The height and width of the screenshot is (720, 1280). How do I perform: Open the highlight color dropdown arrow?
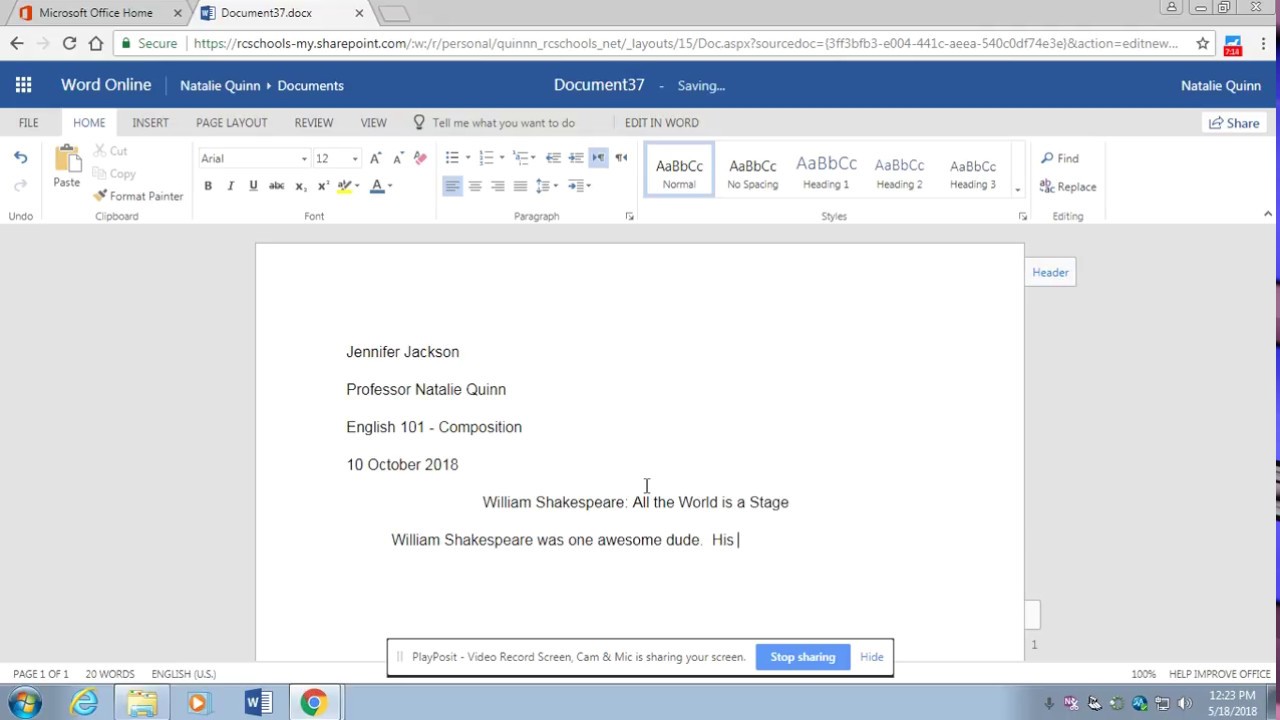point(357,186)
